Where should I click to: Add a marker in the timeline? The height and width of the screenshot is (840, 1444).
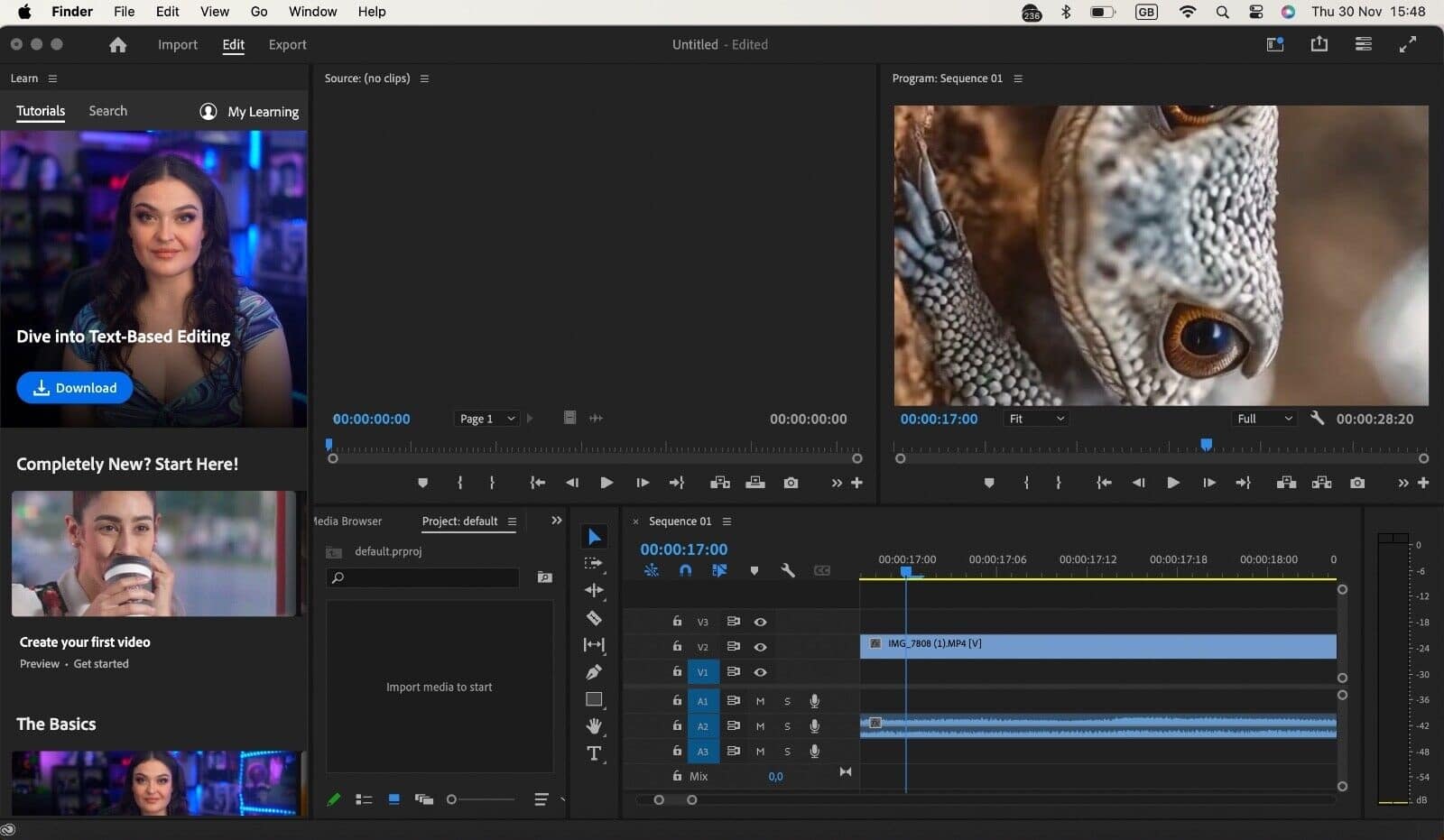754,570
